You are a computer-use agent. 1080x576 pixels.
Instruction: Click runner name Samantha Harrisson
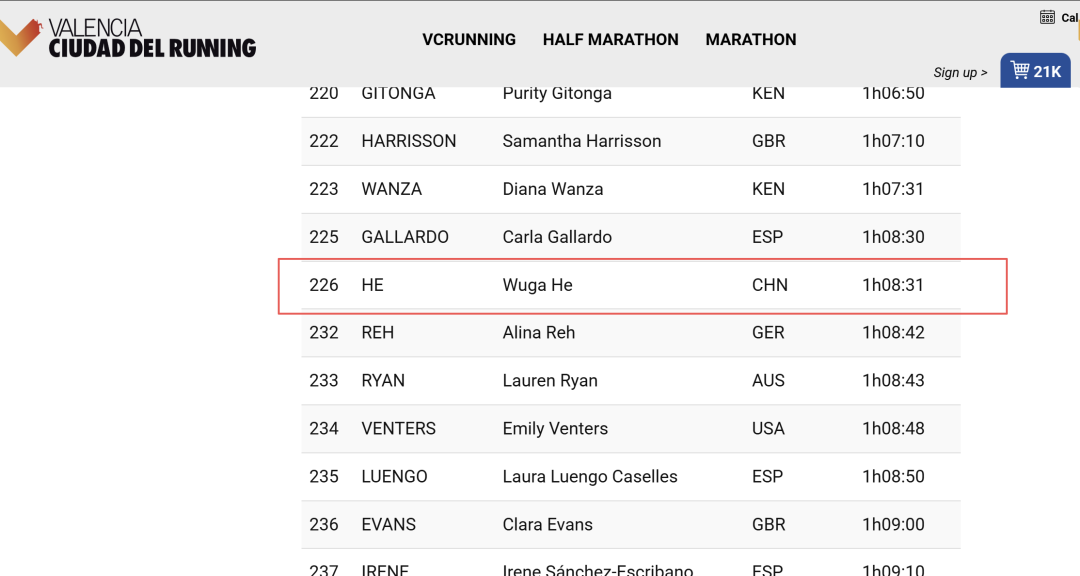tap(581, 141)
